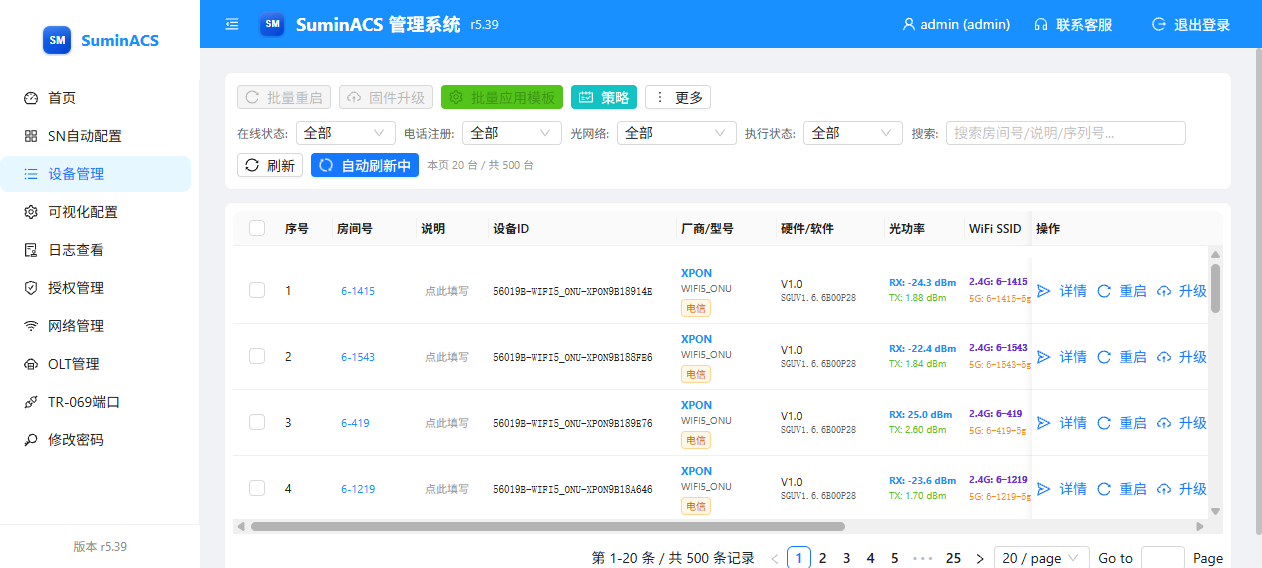The height and width of the screenshot is (568, 1262).
Task: Open 详情 for device 6-1543
Action: coord(1062,357)
